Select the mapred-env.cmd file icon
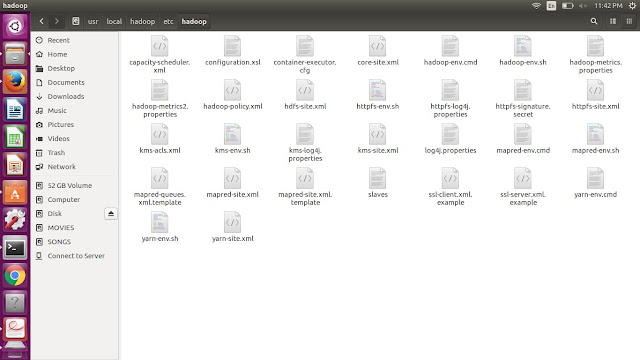This screenshot has width=640, height=360. click(523, 134)
